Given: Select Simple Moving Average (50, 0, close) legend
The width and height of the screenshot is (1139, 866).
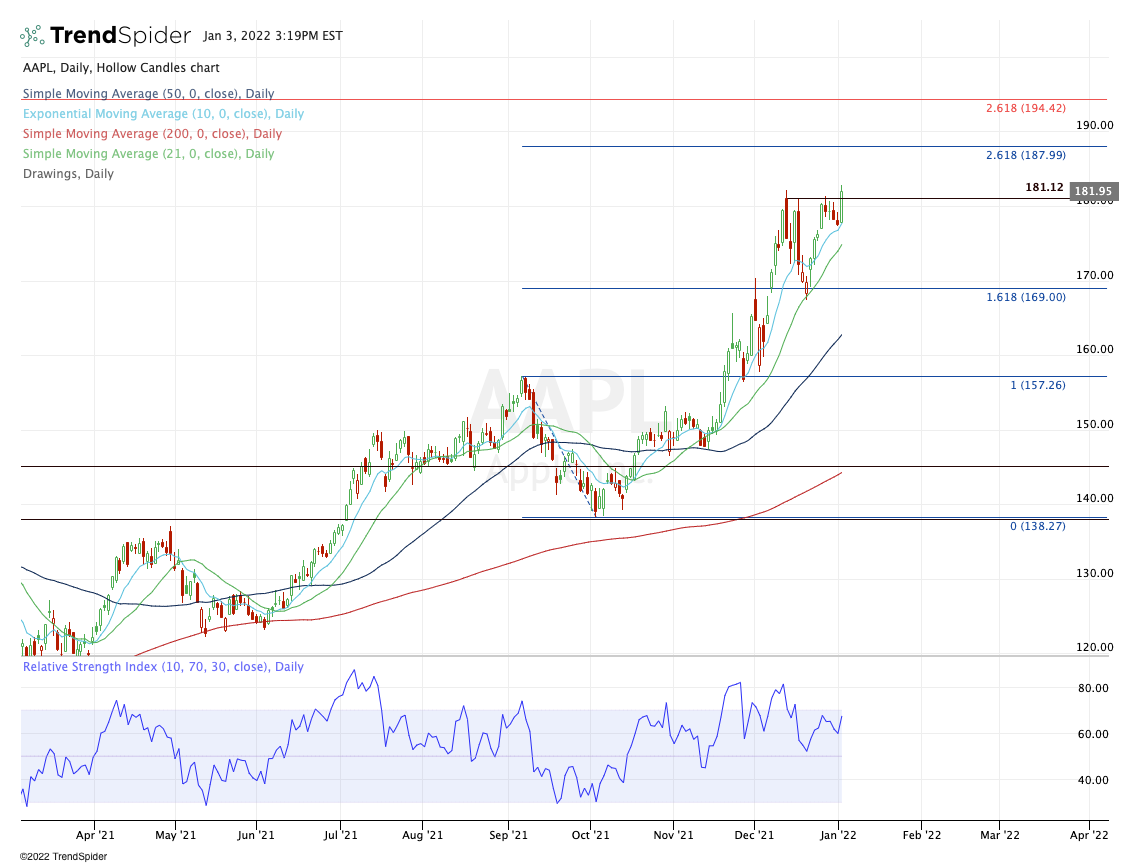Looking at the screenshot, I should point(148,94).
